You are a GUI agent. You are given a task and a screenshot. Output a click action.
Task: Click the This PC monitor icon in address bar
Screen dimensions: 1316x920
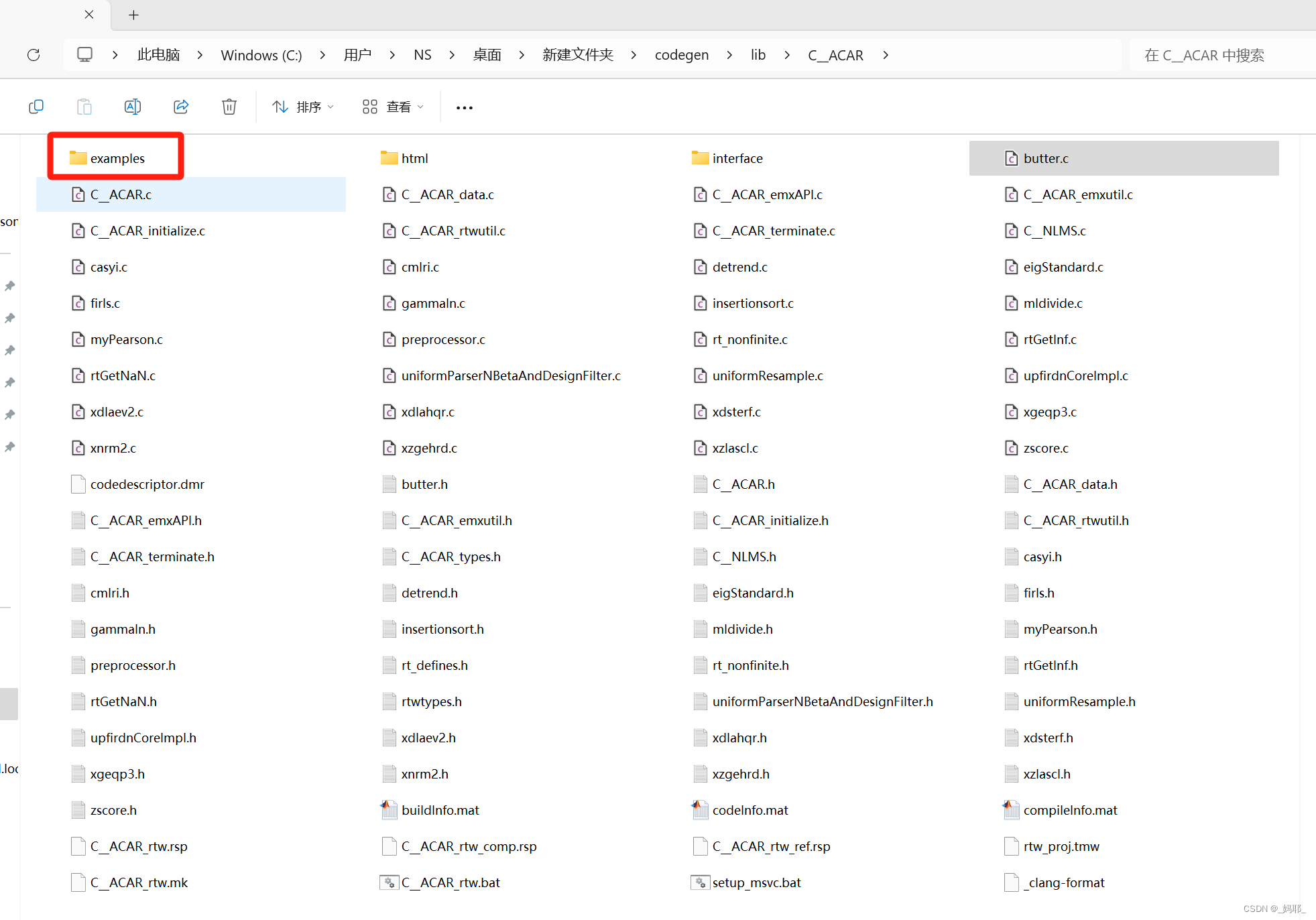pyautogui.click(x=84, y=54)
